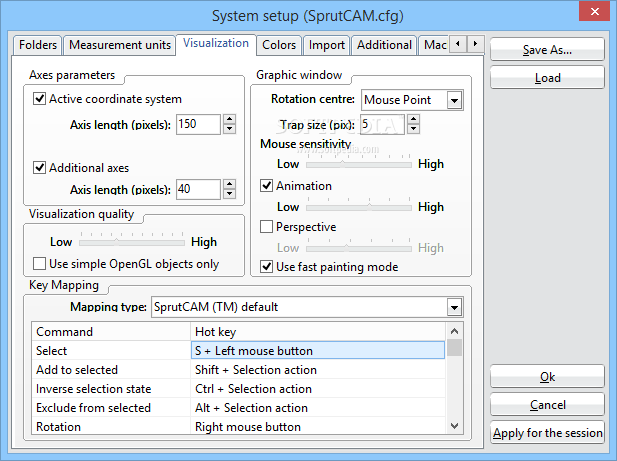Click key mapping list scroll up arrow

[454, 331]
